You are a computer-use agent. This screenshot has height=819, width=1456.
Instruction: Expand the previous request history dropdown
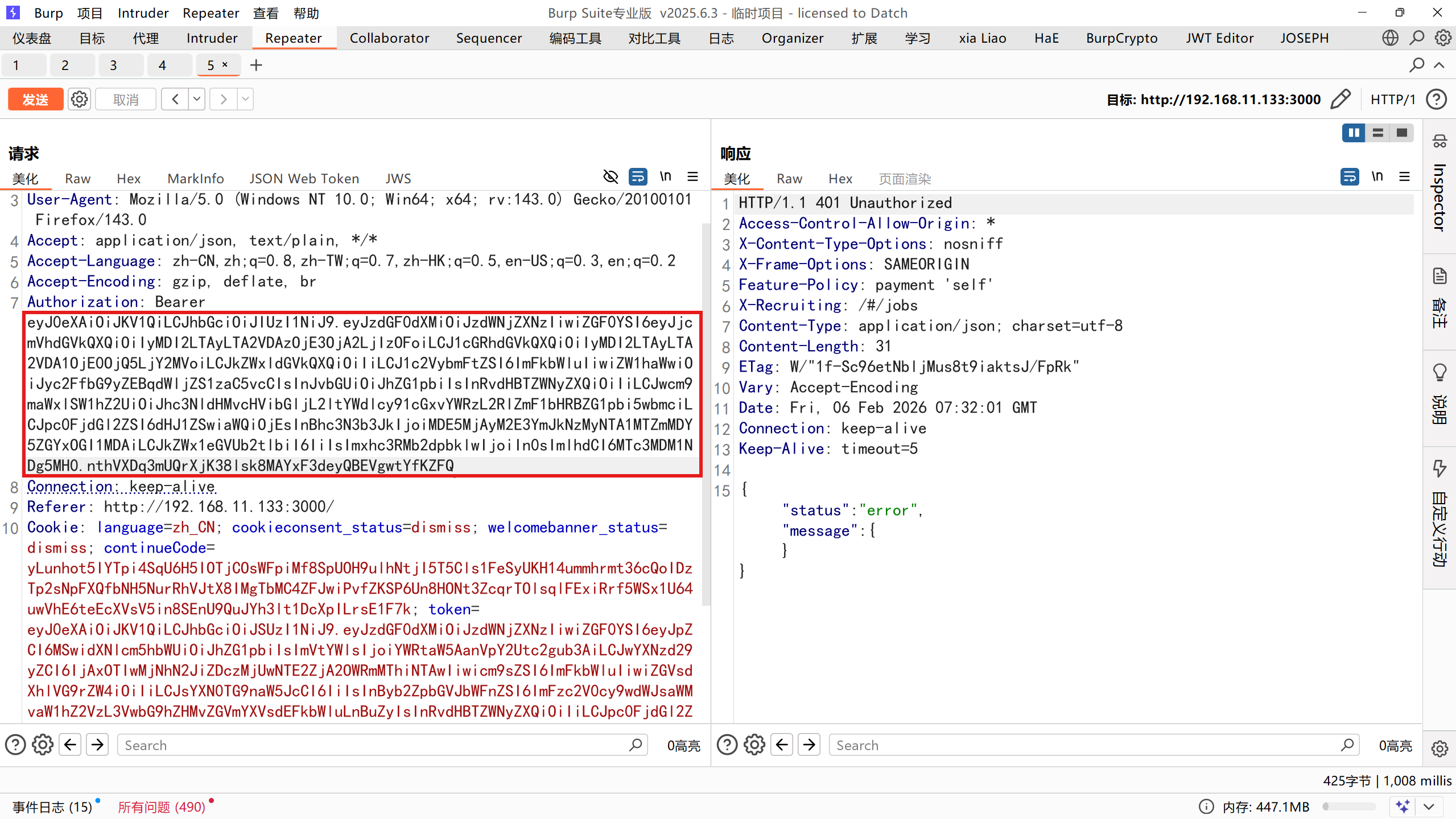197,100
